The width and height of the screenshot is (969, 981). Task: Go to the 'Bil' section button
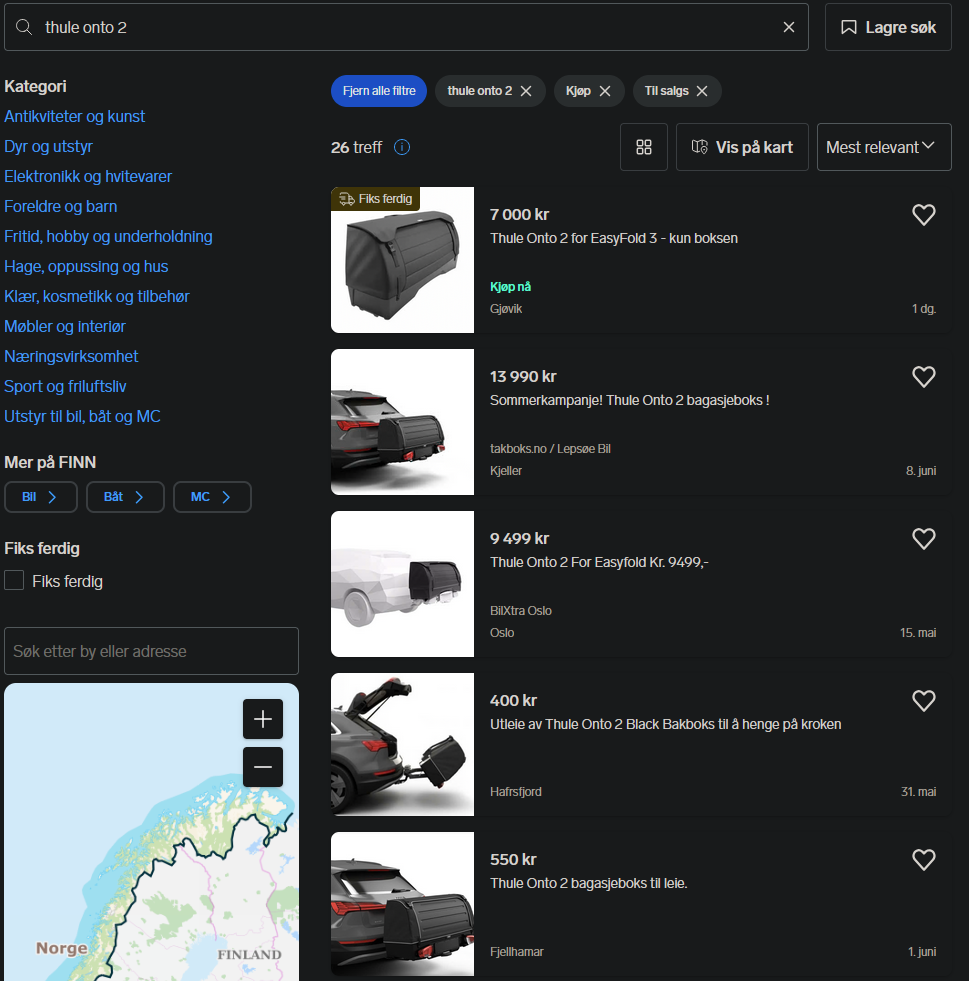pos(41,497)
